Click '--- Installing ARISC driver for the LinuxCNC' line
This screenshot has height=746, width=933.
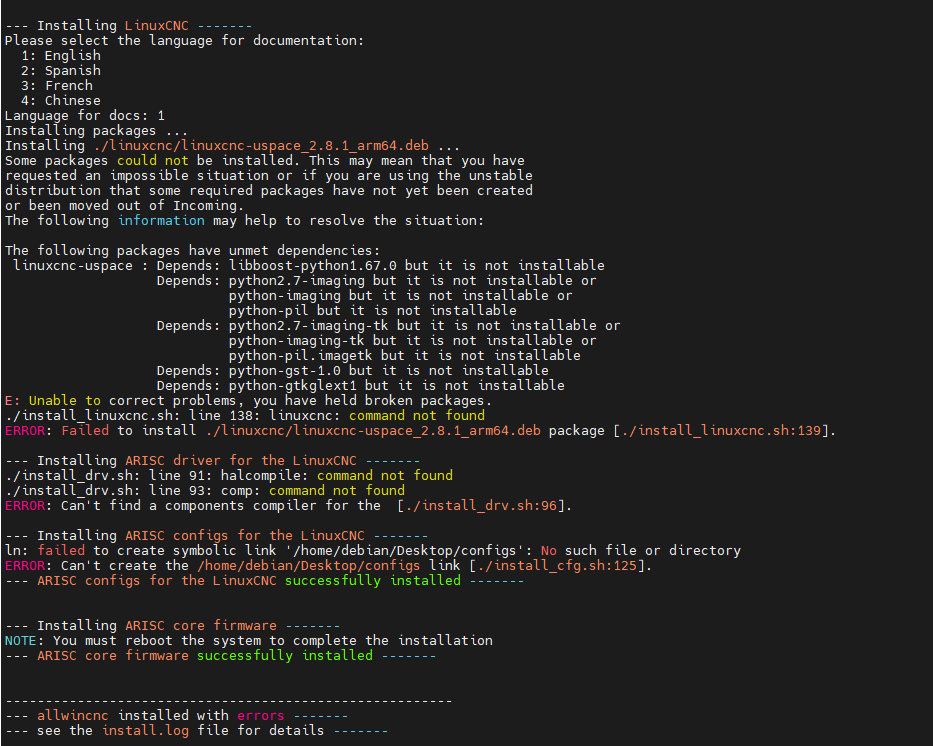[x=212, y=460]
